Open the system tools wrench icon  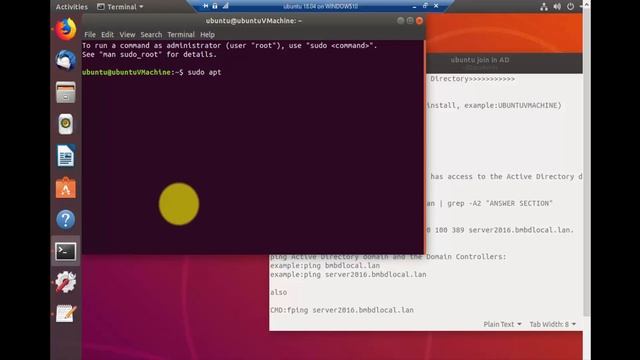[x=66, y=282]
